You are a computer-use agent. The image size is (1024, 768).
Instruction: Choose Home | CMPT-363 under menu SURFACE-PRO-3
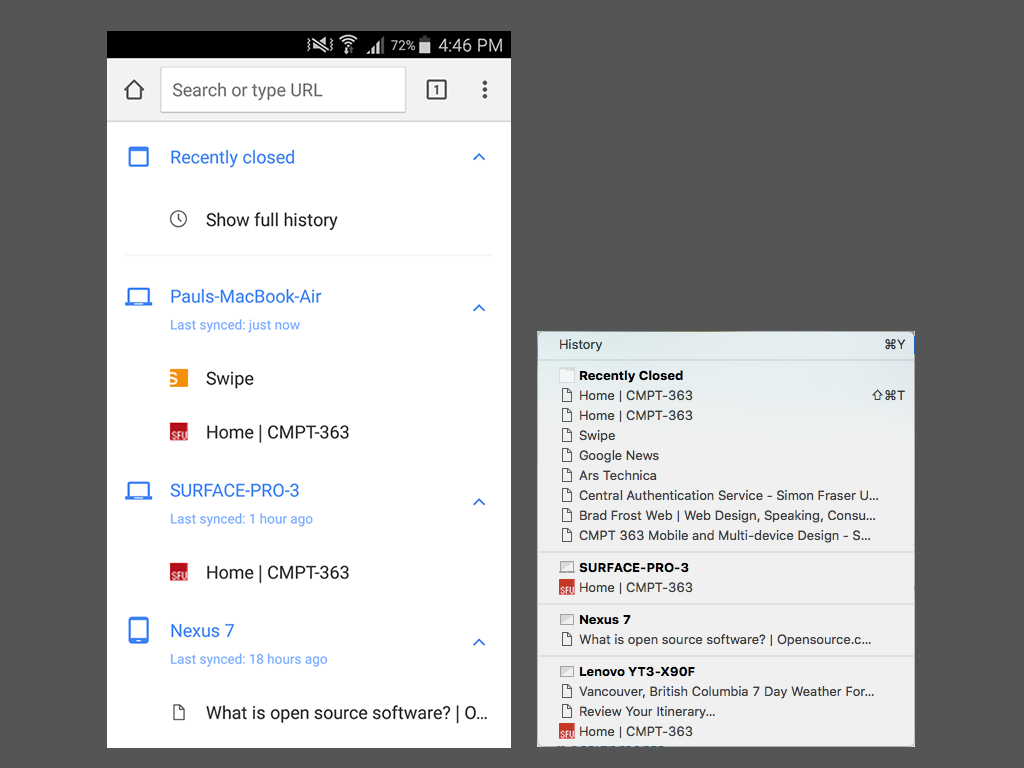point(726,588)
